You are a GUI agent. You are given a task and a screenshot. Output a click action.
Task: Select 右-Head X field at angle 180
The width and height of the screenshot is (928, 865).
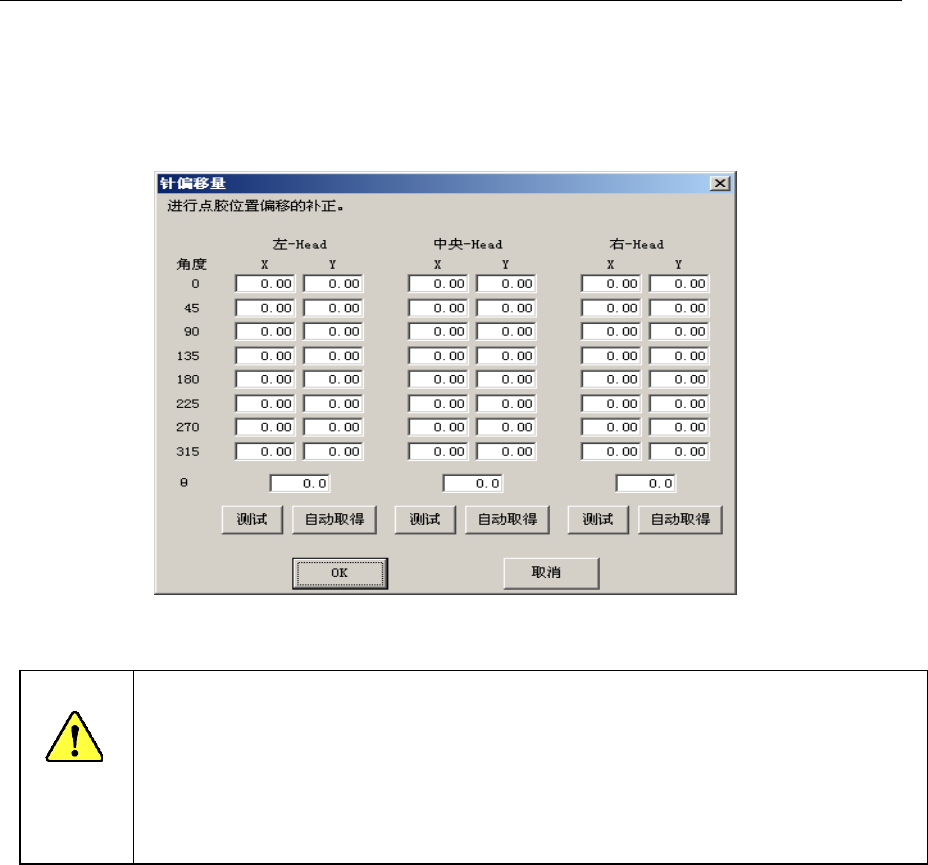point(611,379)
